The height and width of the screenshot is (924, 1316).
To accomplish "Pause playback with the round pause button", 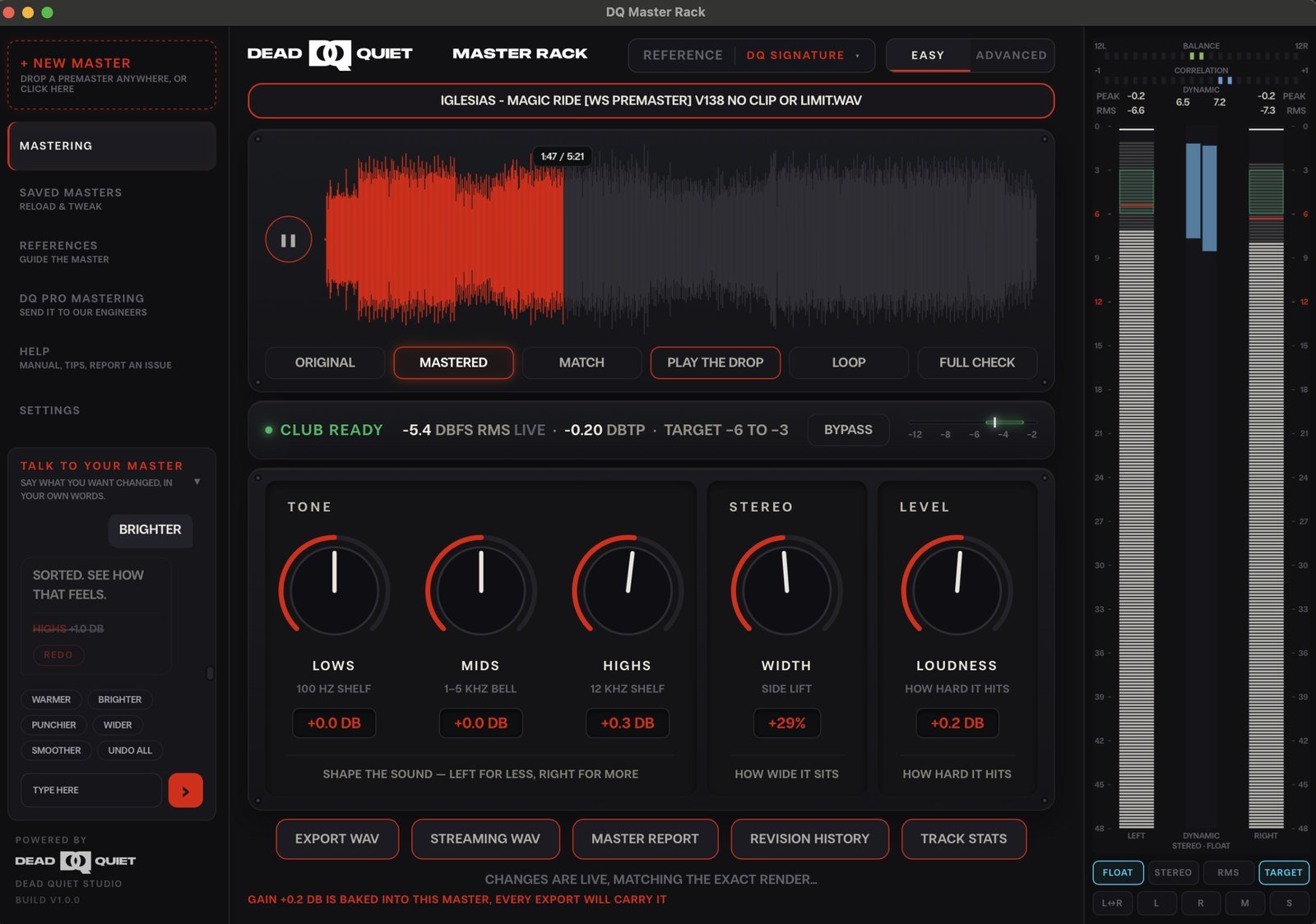I will click(x=288, y=239).
